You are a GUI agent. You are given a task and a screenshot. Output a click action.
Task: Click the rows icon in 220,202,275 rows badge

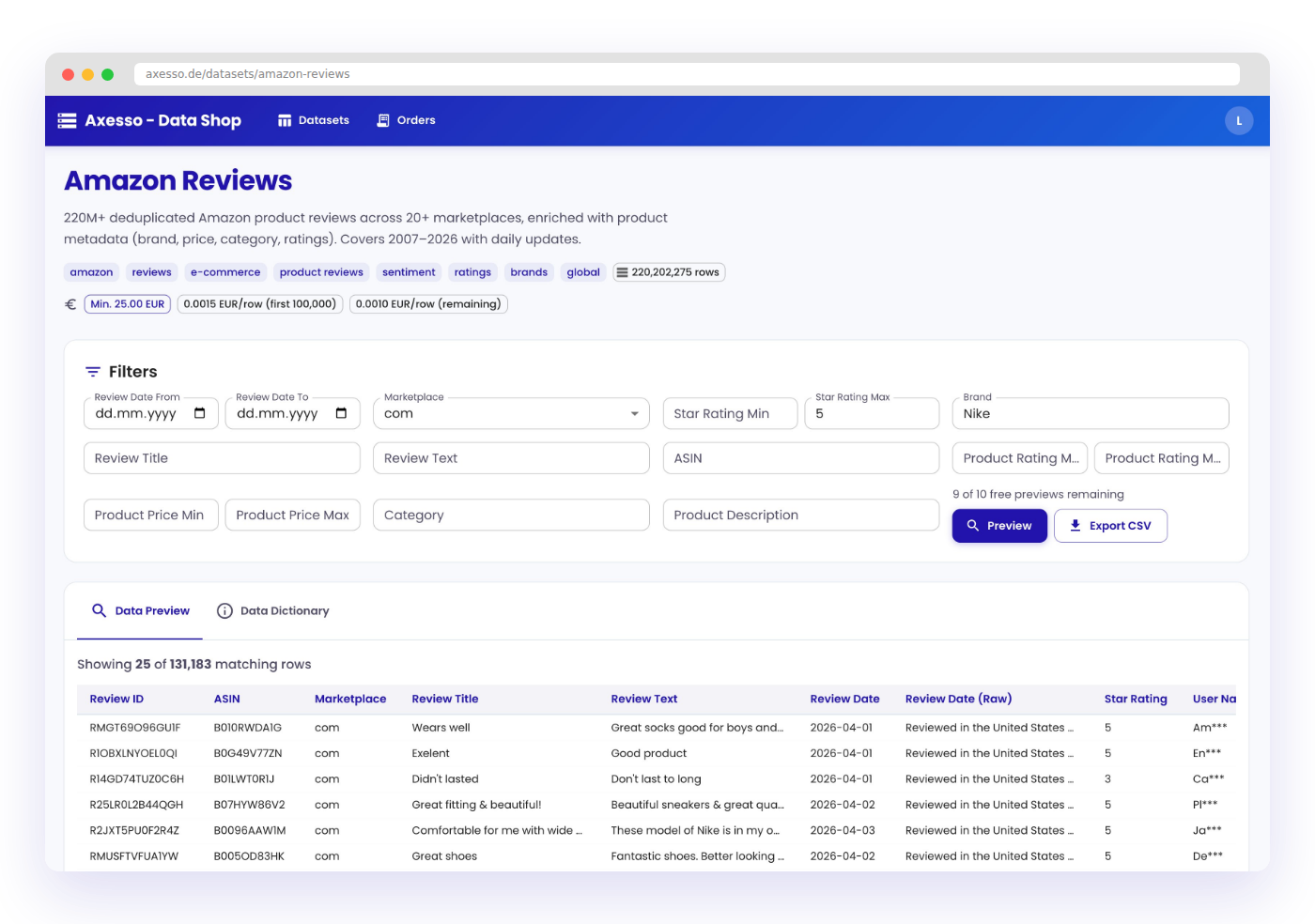622,272
